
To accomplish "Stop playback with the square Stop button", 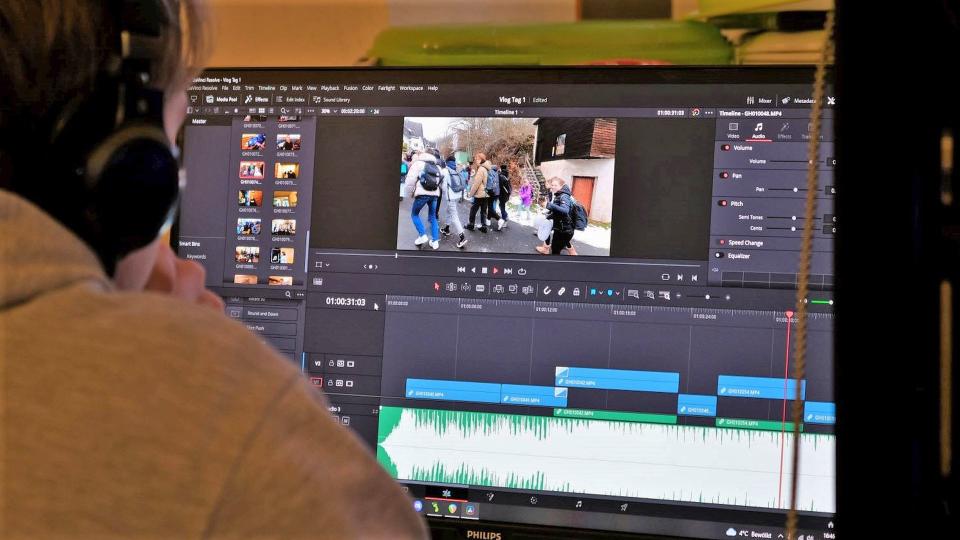I will (484, 271).
